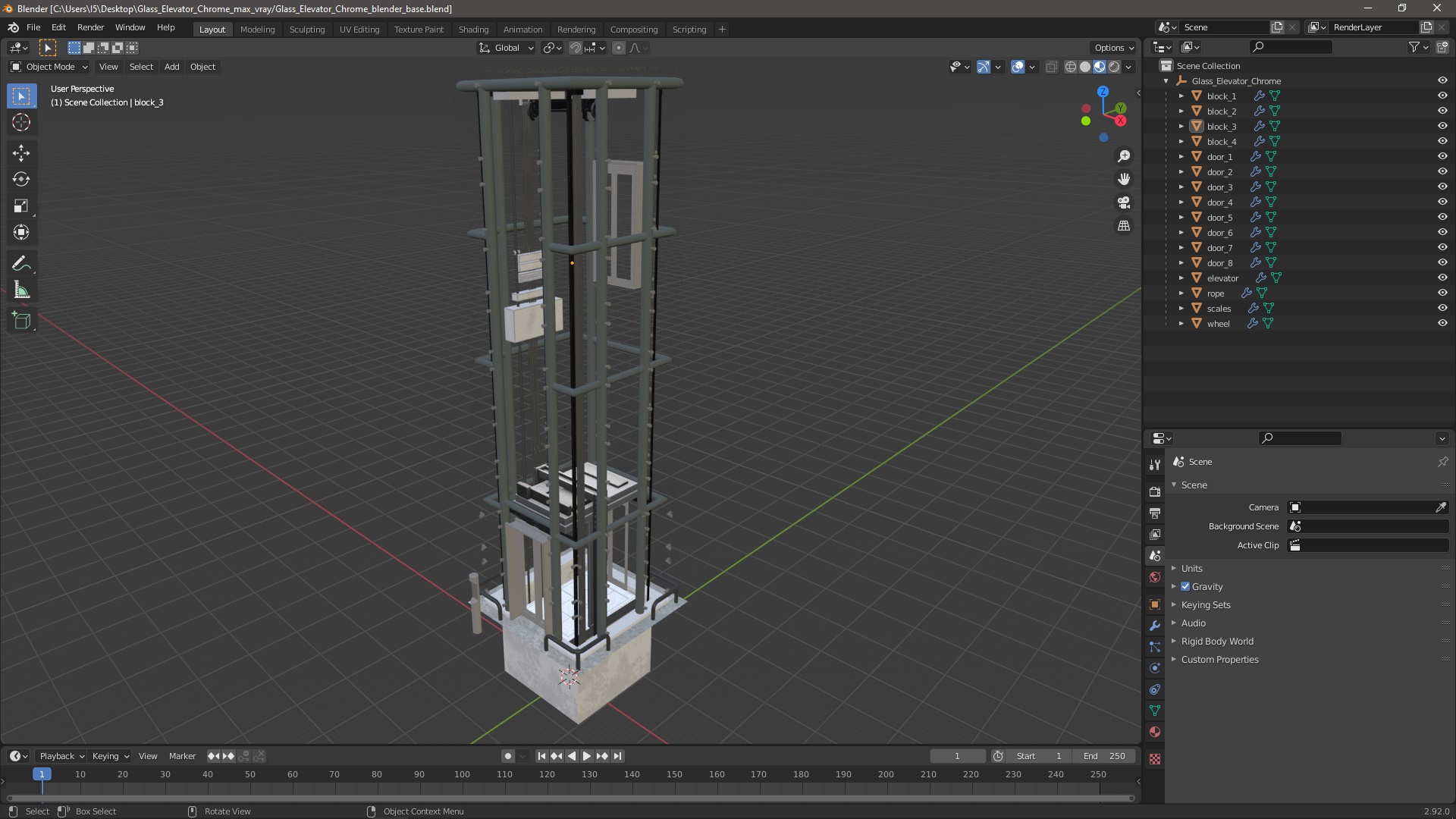Toggle the camera view icon
The height and width of the screenshot is (819, 1456).
pos(1124,202)
